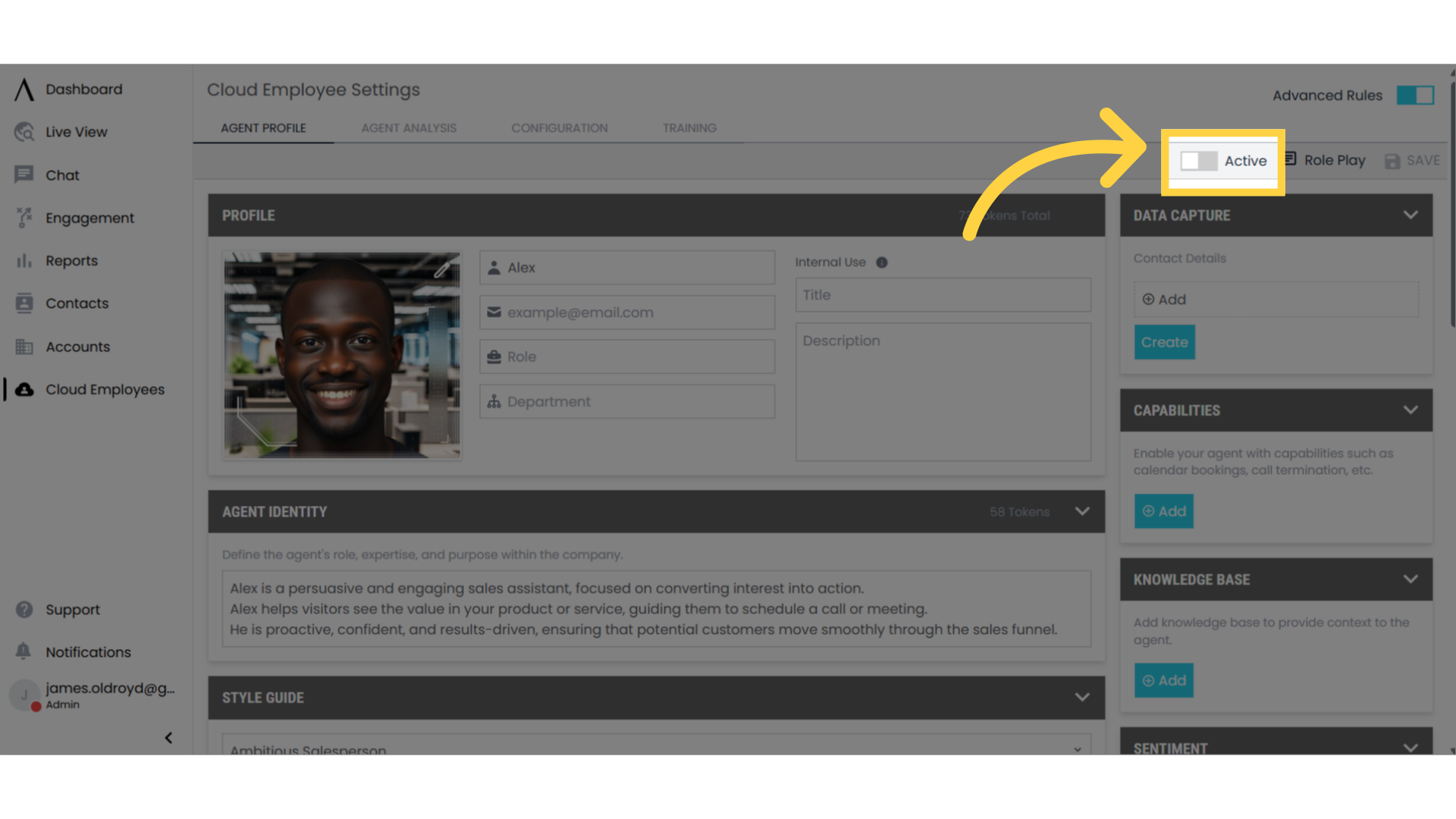Toggle the Active switch
This screenshot has width=1456, height=819.
point(1198,161)
